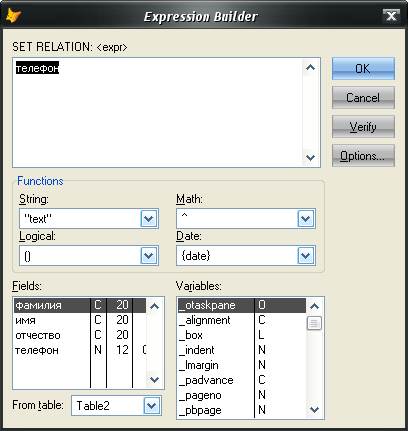Click the Fields list scroll up arrow

pos(154,306)
